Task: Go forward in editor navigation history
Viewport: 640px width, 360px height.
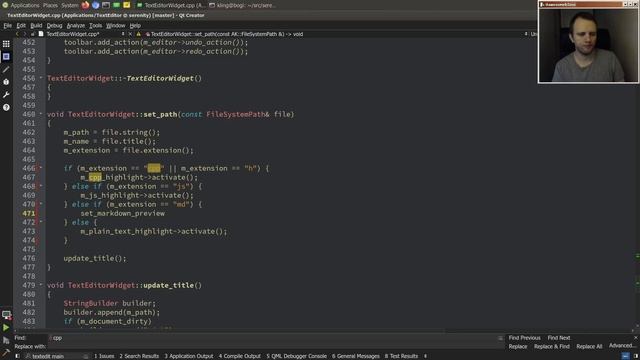Action: click(24, 34)
